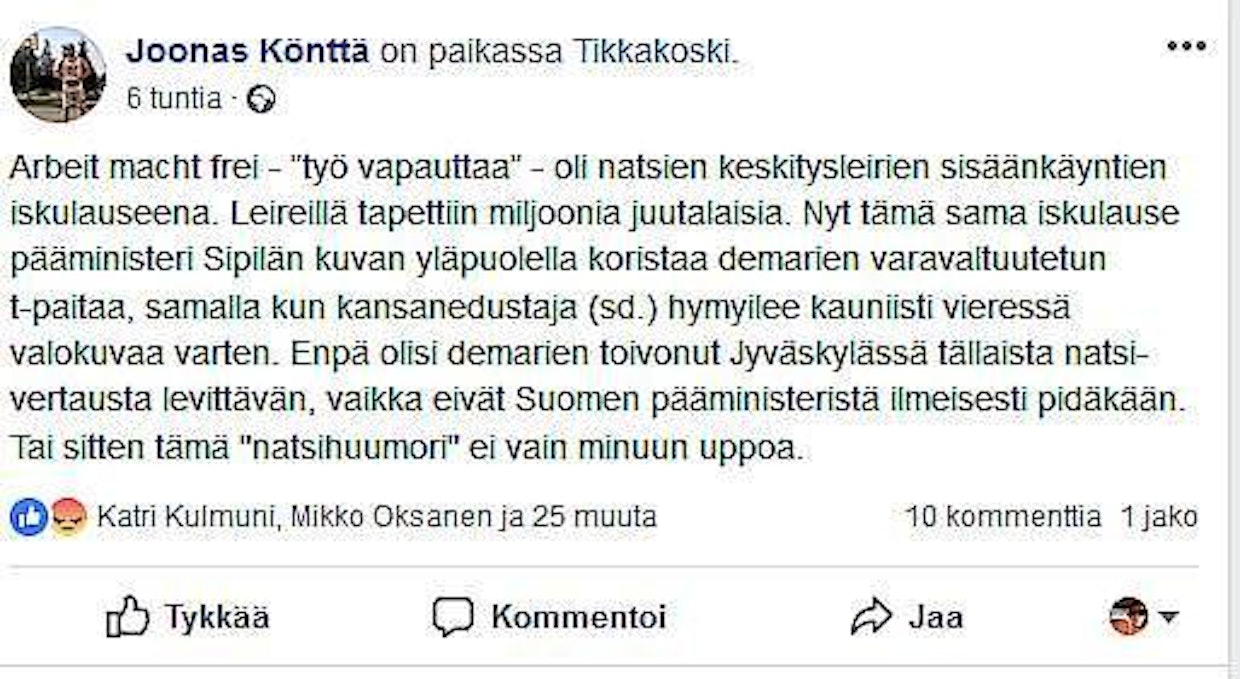The width and height of the screenshot is (1240, 679).
Task: Open the Tikkakoski location link
Action: click(x=656, y=52)
